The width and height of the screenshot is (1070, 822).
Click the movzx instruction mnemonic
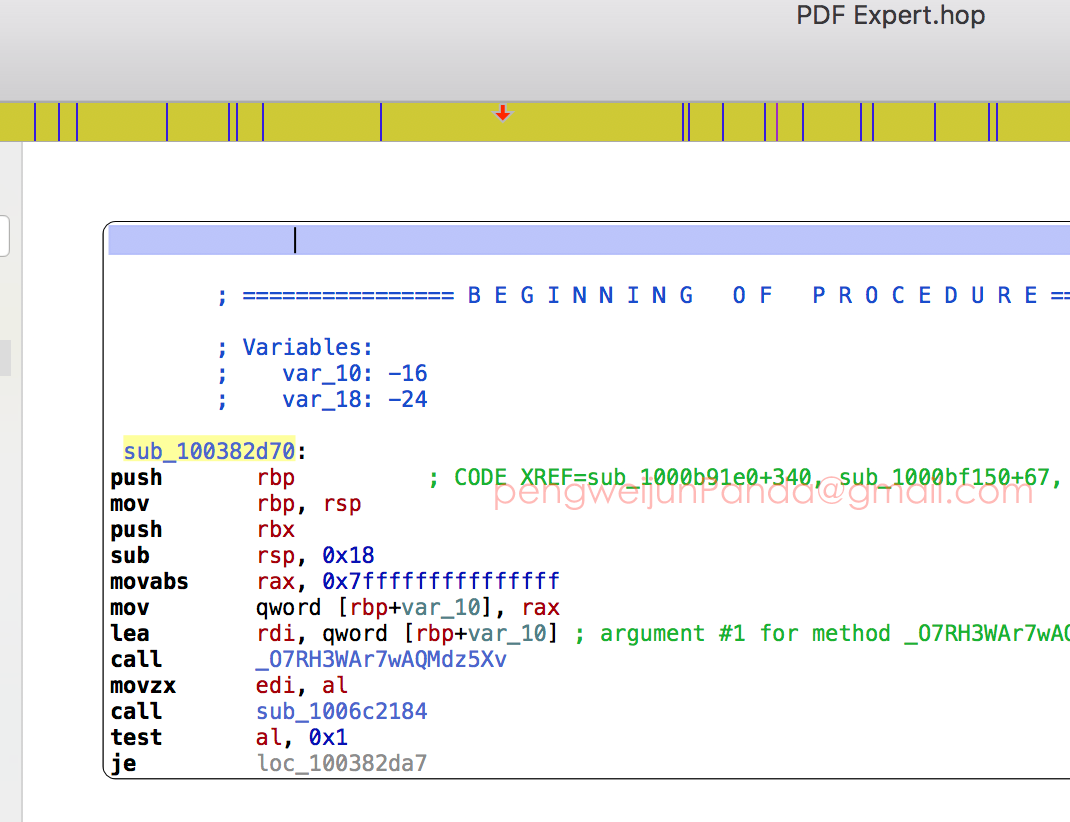pos(143,685)
